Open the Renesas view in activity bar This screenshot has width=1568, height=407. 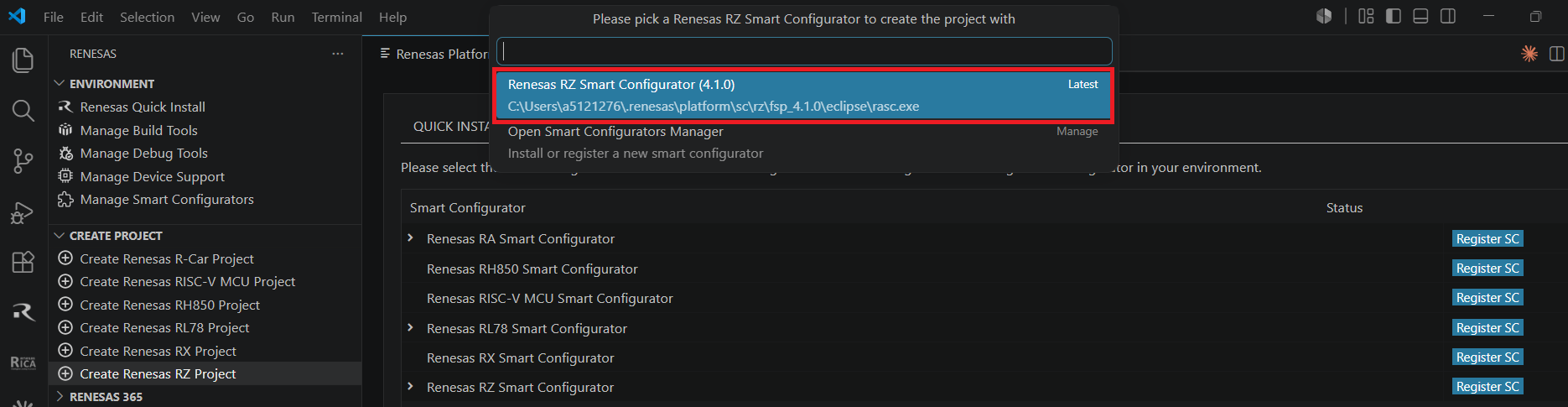pyautogui.click(x=23, y=312)
